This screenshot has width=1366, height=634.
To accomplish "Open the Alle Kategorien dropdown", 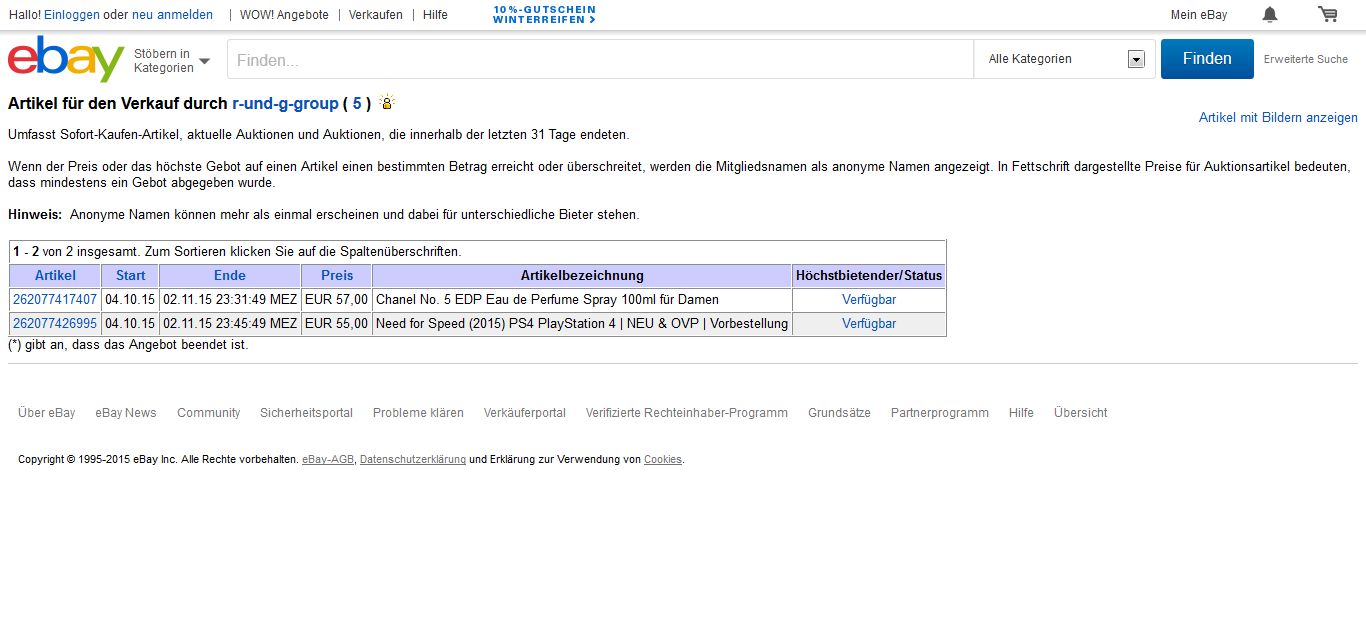I will pos(1064,59).
